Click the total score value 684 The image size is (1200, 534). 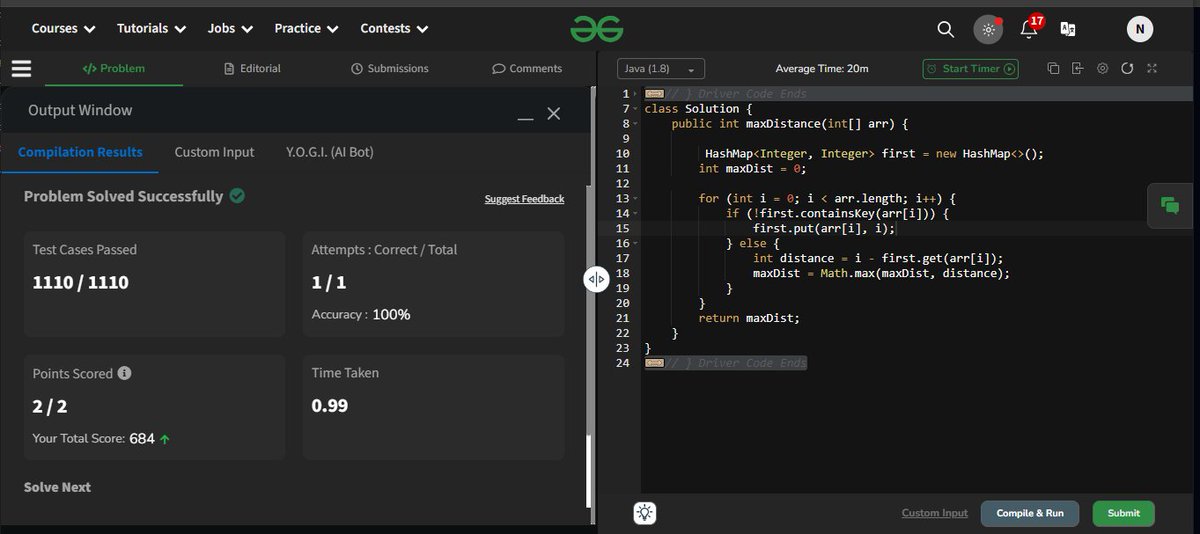point(142,438)
